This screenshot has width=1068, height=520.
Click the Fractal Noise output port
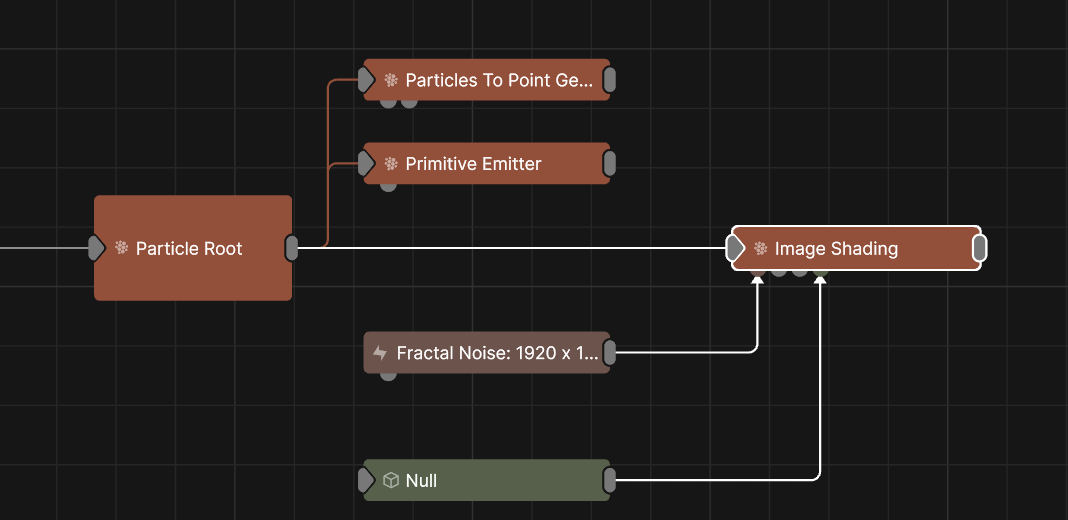(x=610, y=353)
